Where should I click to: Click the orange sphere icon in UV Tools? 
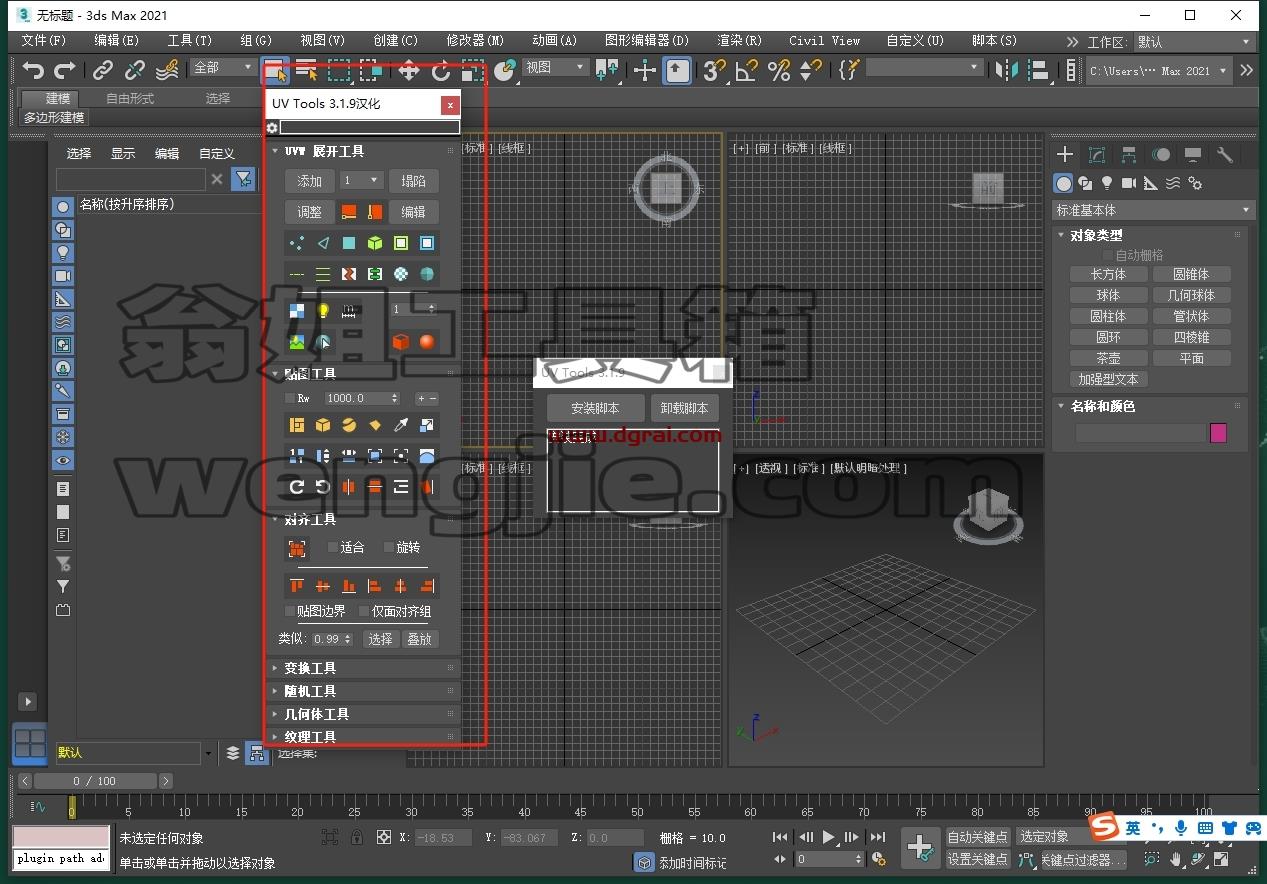click(x=427, y=342)
